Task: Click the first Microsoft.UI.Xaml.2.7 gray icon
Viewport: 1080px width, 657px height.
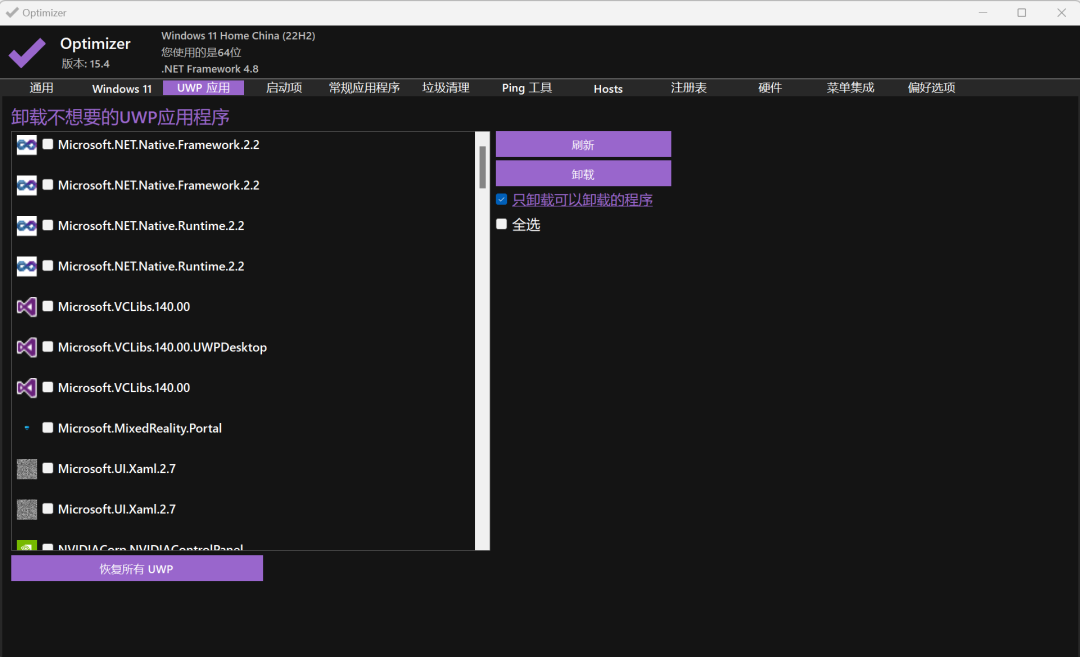Action: pos(26,469)
